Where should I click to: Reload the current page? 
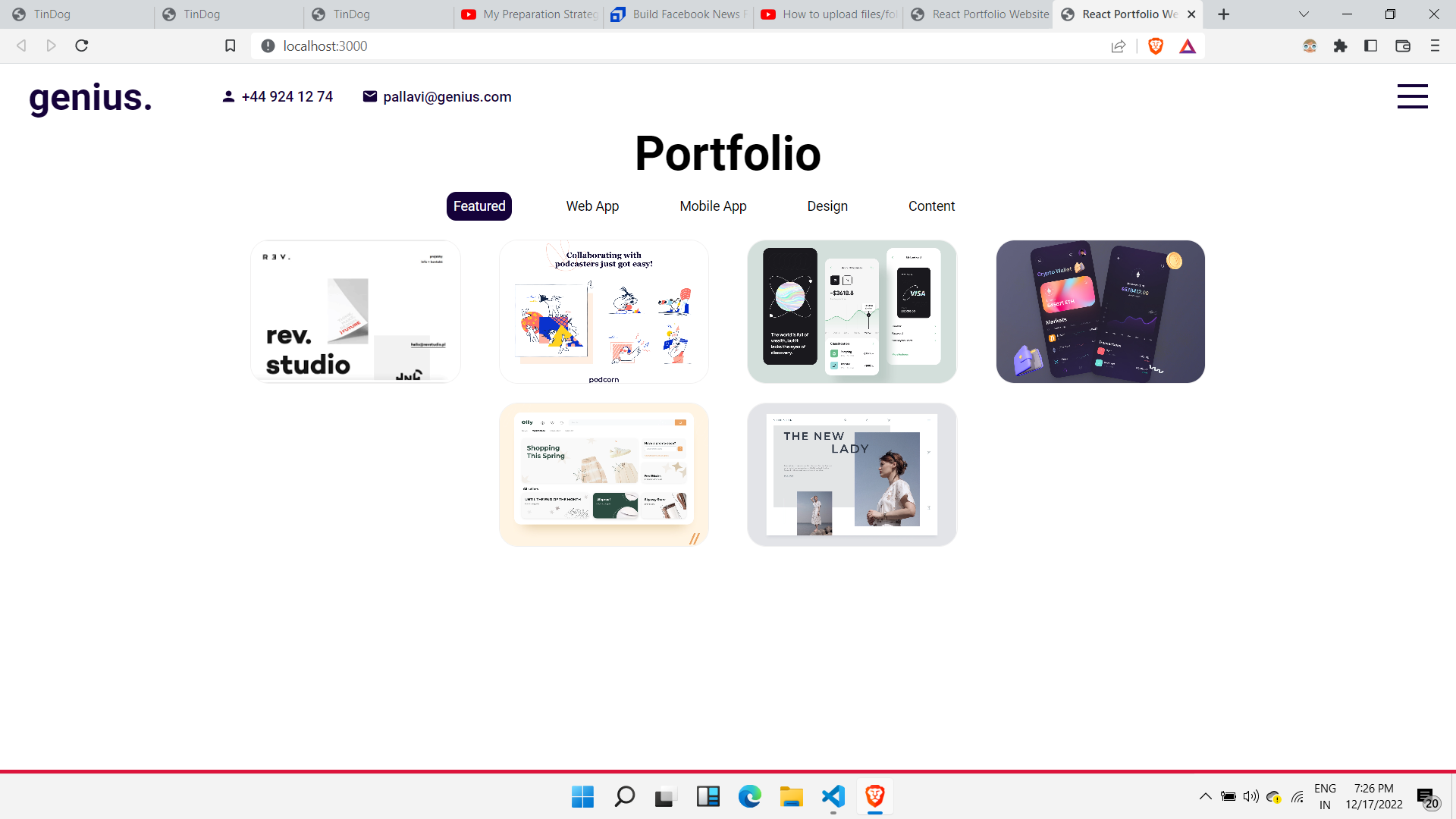point(82,45)
